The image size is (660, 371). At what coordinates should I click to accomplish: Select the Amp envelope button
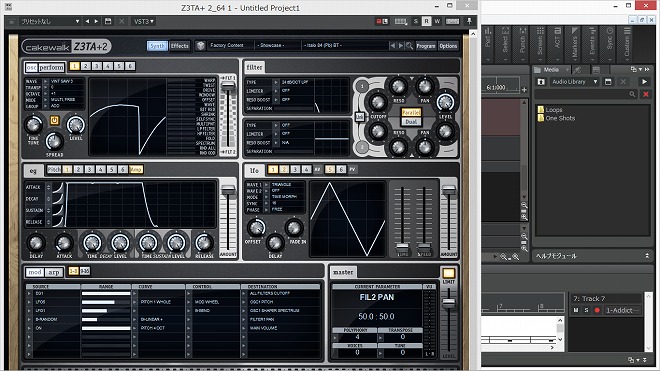pos(136,169)
